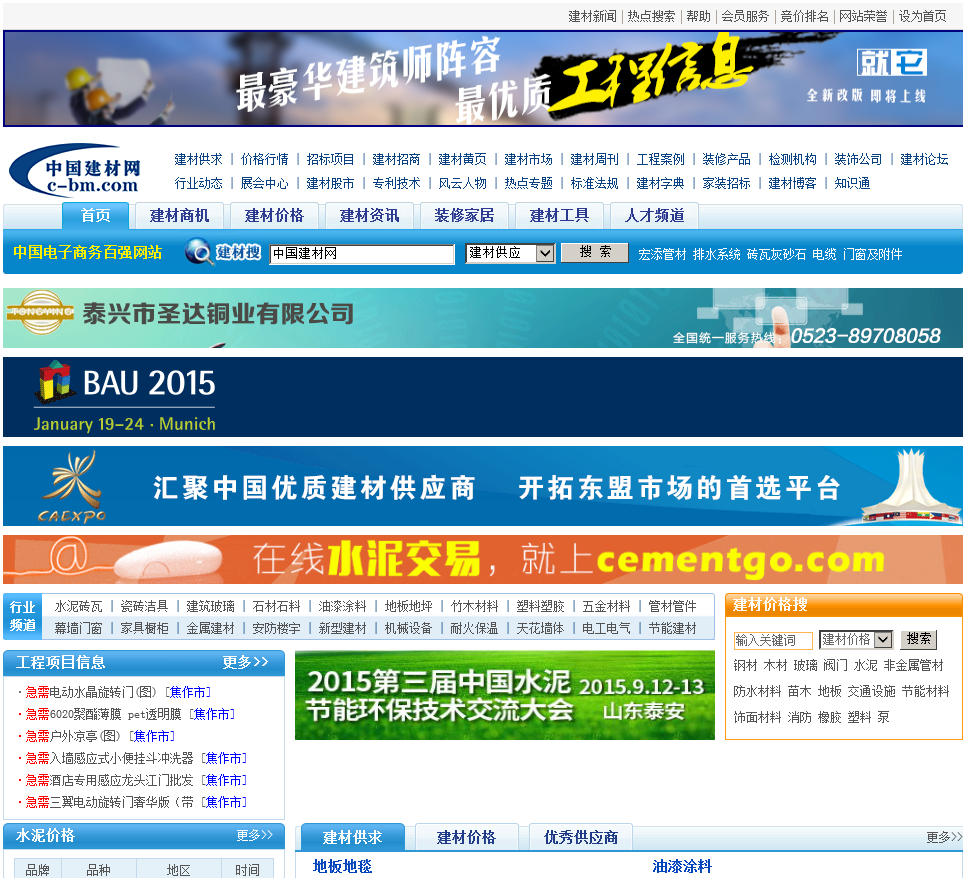Click the 宏添管材 hot keyword
Viewport: 966px width, 878px height.
[662, 254]
